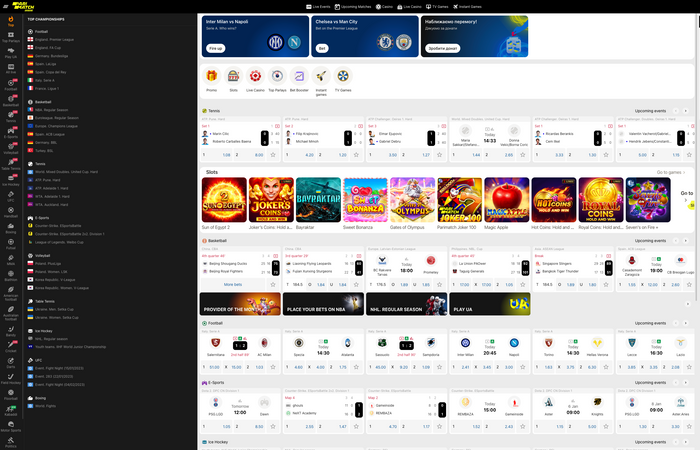Click the Parimatch logo
Viewport: 700px width, 450px height.
(x=23, y=6)
